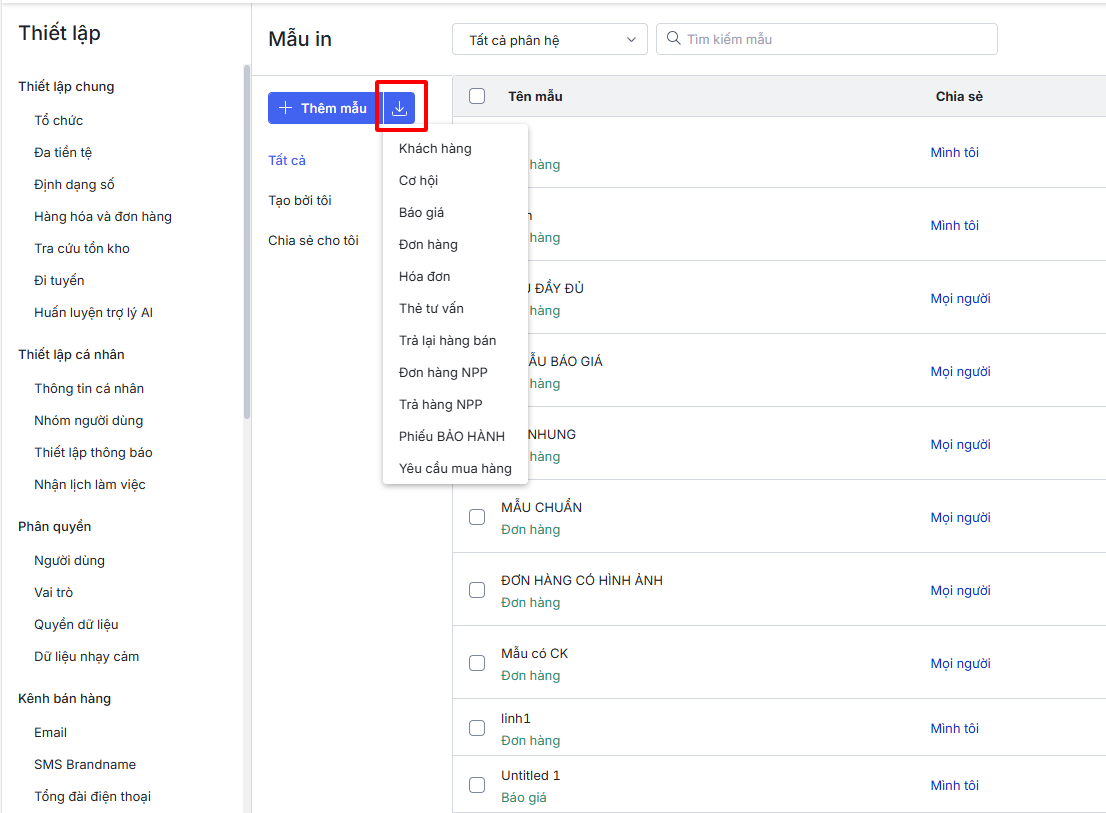Viewport: 1106px width, 813px height.
Task: Click the plus icon on Thêm mẫu
Action: tap(286, 108)
